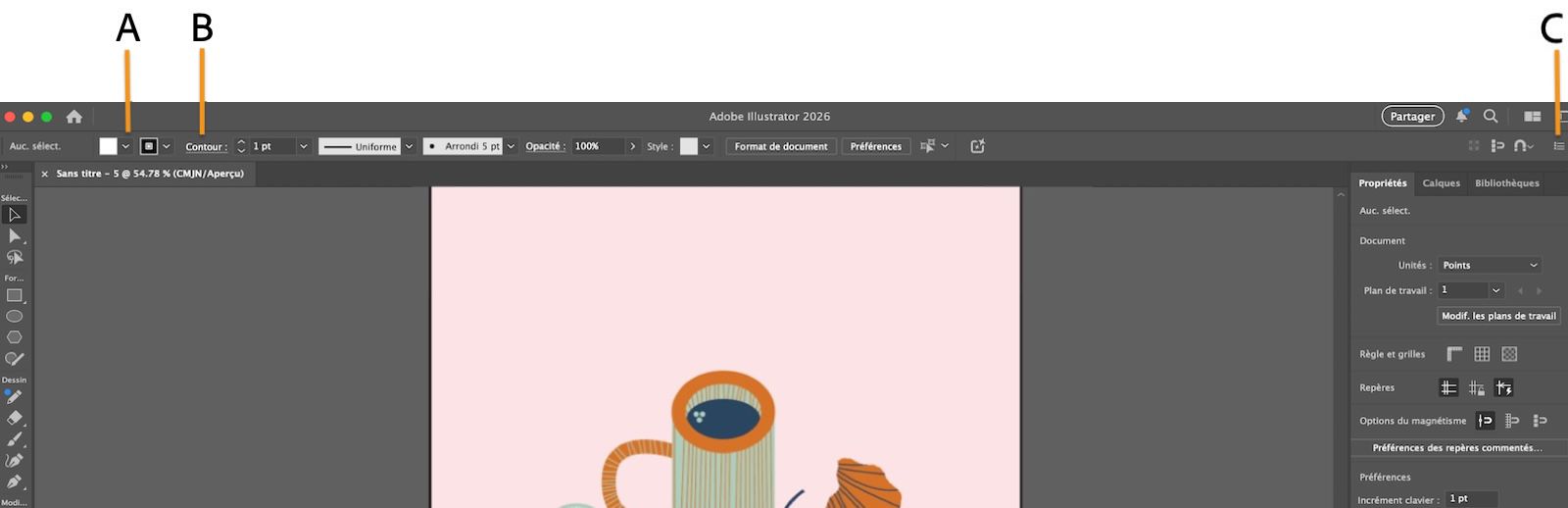The width and height of the screenshot is (1568, 508).
Task: Select the Selection arrow tool
Action: pos(14,215)
